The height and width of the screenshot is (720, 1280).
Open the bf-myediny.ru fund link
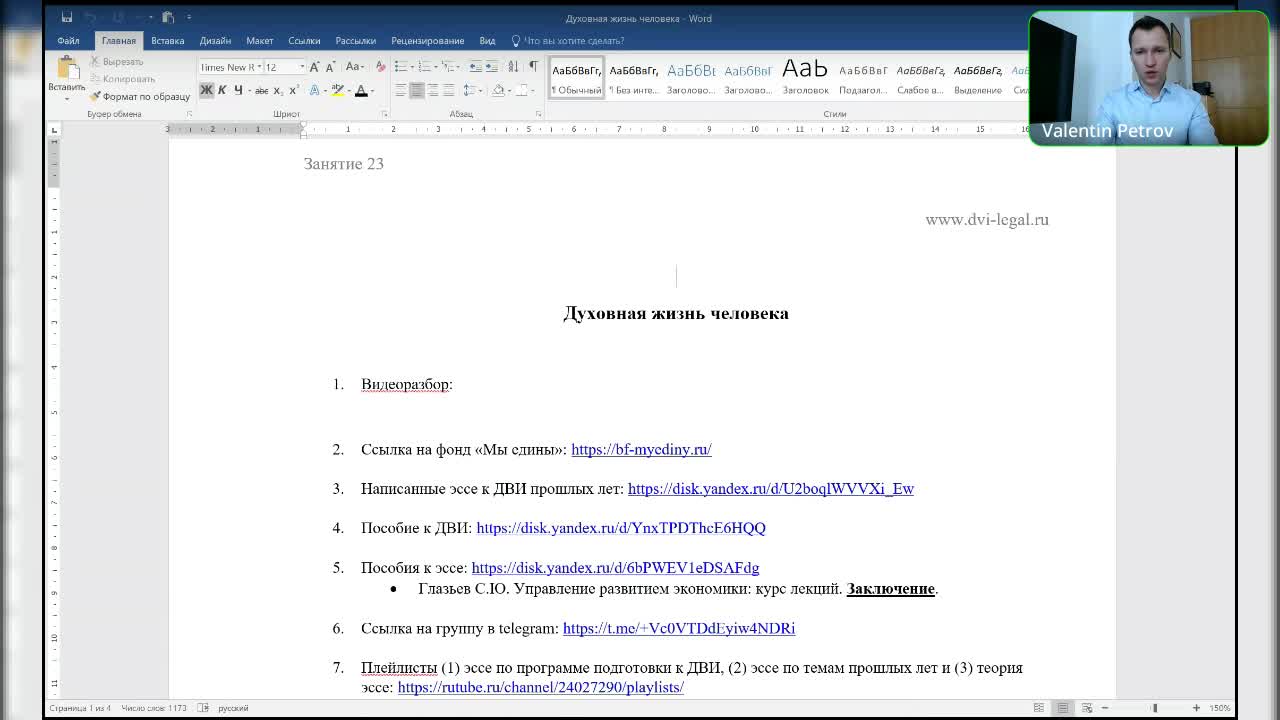(x=641, y=449)
